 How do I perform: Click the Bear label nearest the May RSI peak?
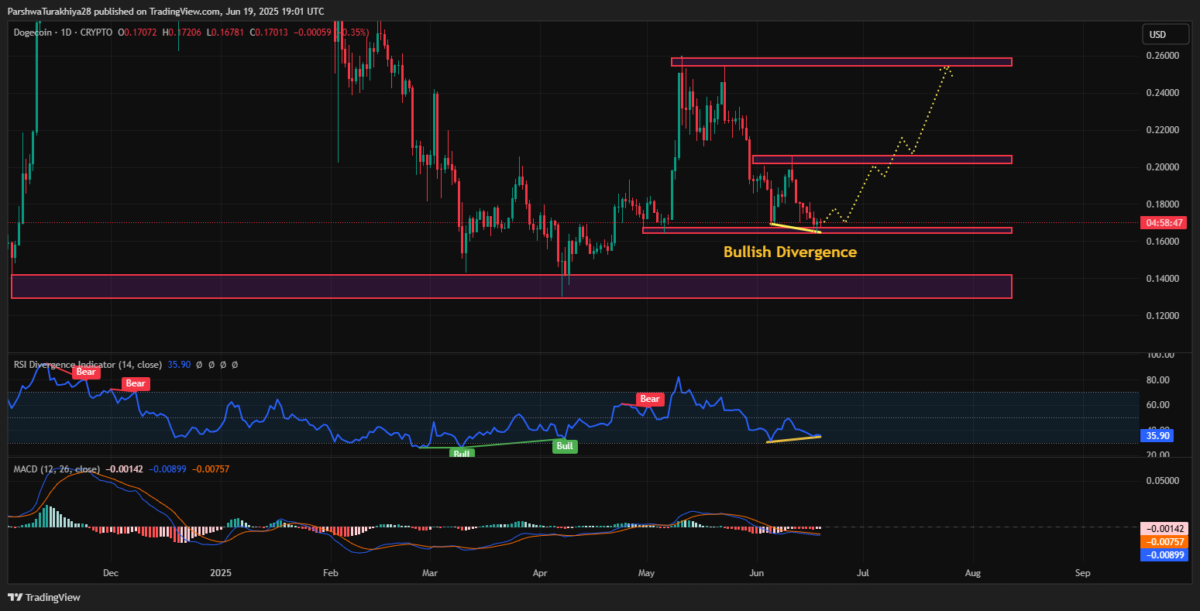pyautogui.click(x=651, y=399)
